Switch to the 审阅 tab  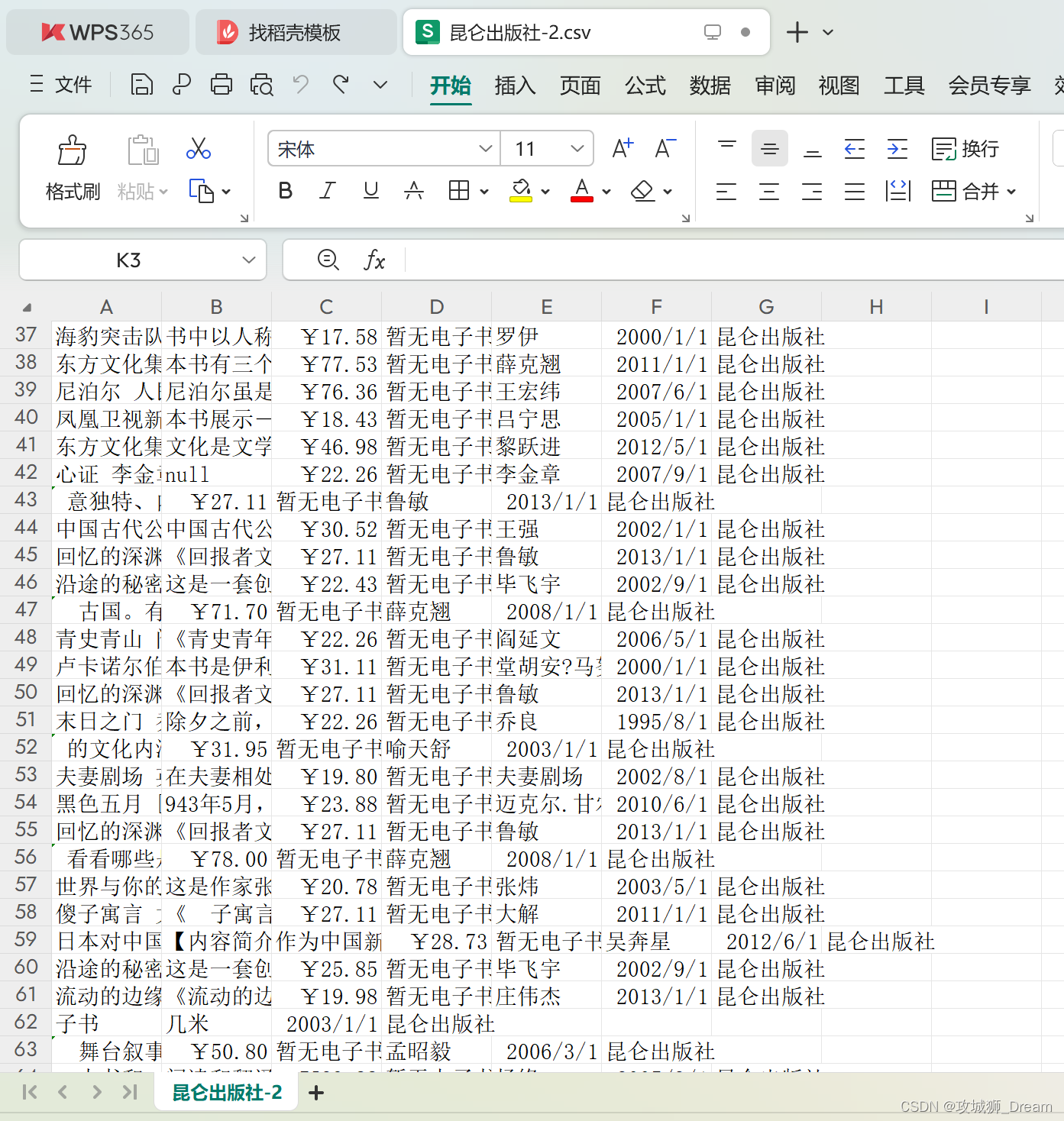click(775, 85)
